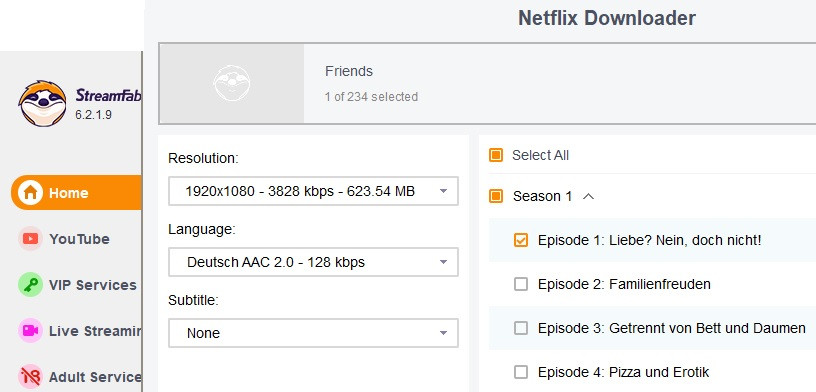Click the 6.2.1.9 version number
Image resolution: width=816 pixels, height=392 pixels.
point(93,116)
